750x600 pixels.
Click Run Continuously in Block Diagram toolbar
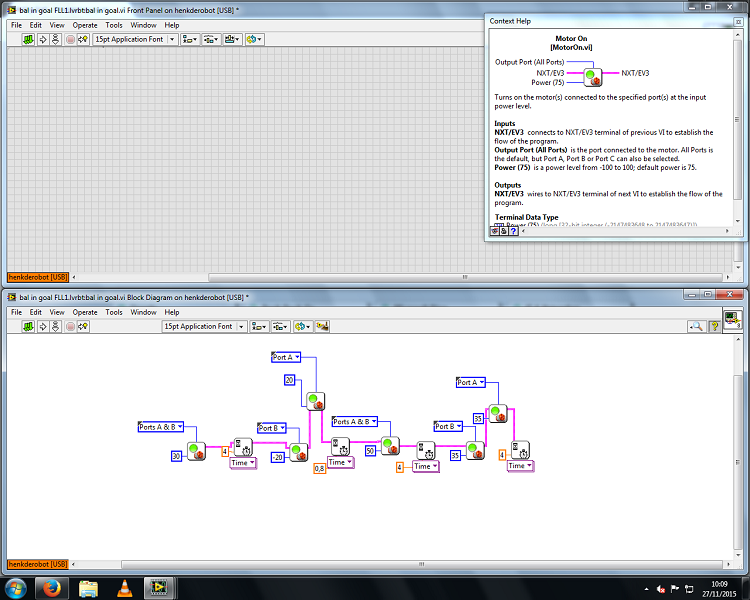tap(55, 326)
